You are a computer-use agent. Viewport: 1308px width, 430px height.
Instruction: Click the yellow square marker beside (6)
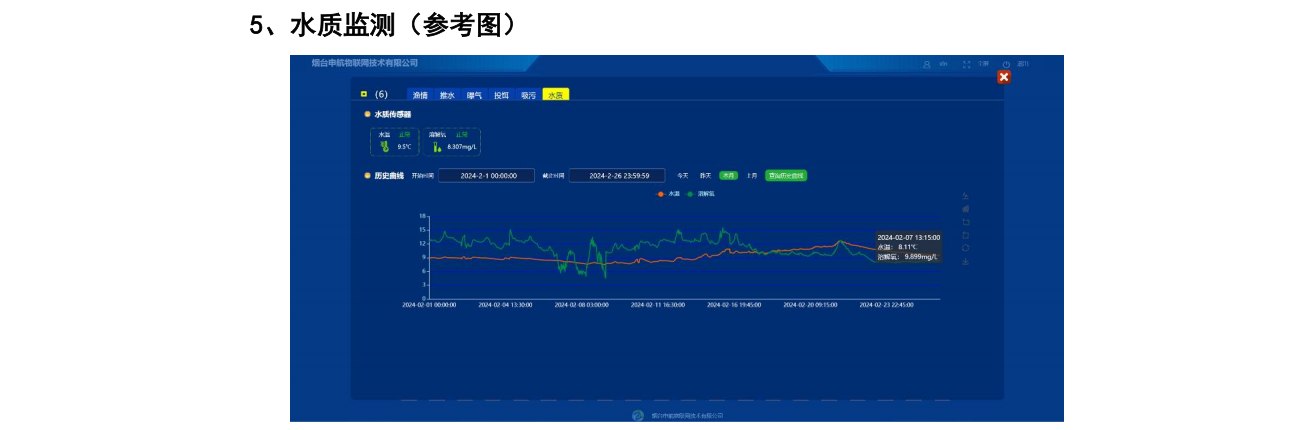[x=364, y=94]
